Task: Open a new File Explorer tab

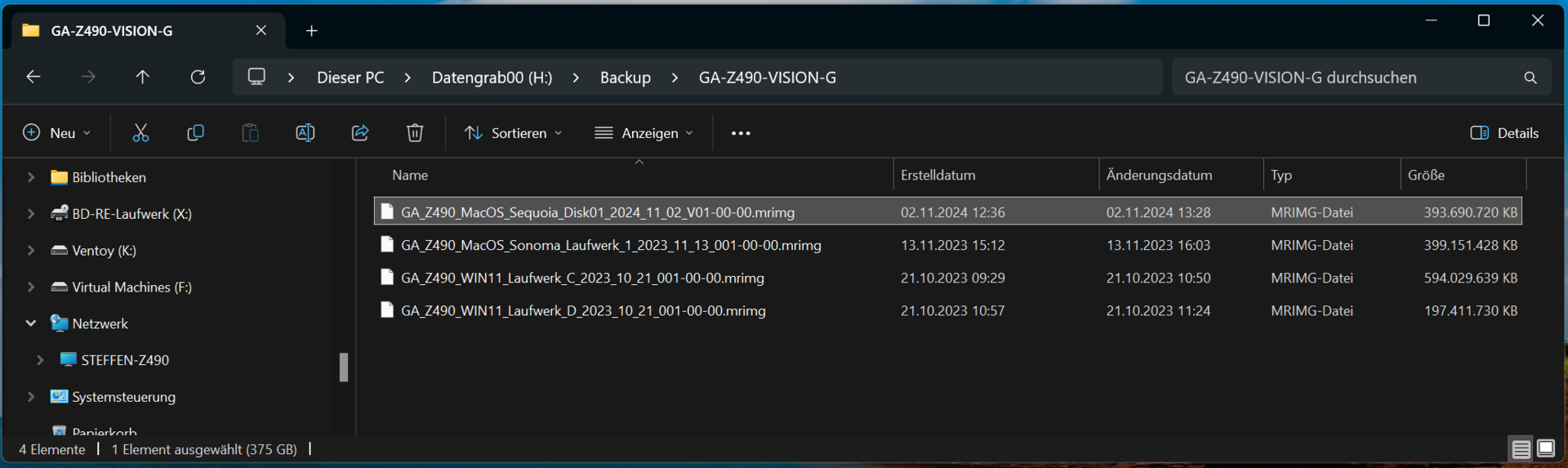Action: tap(311, 31)
